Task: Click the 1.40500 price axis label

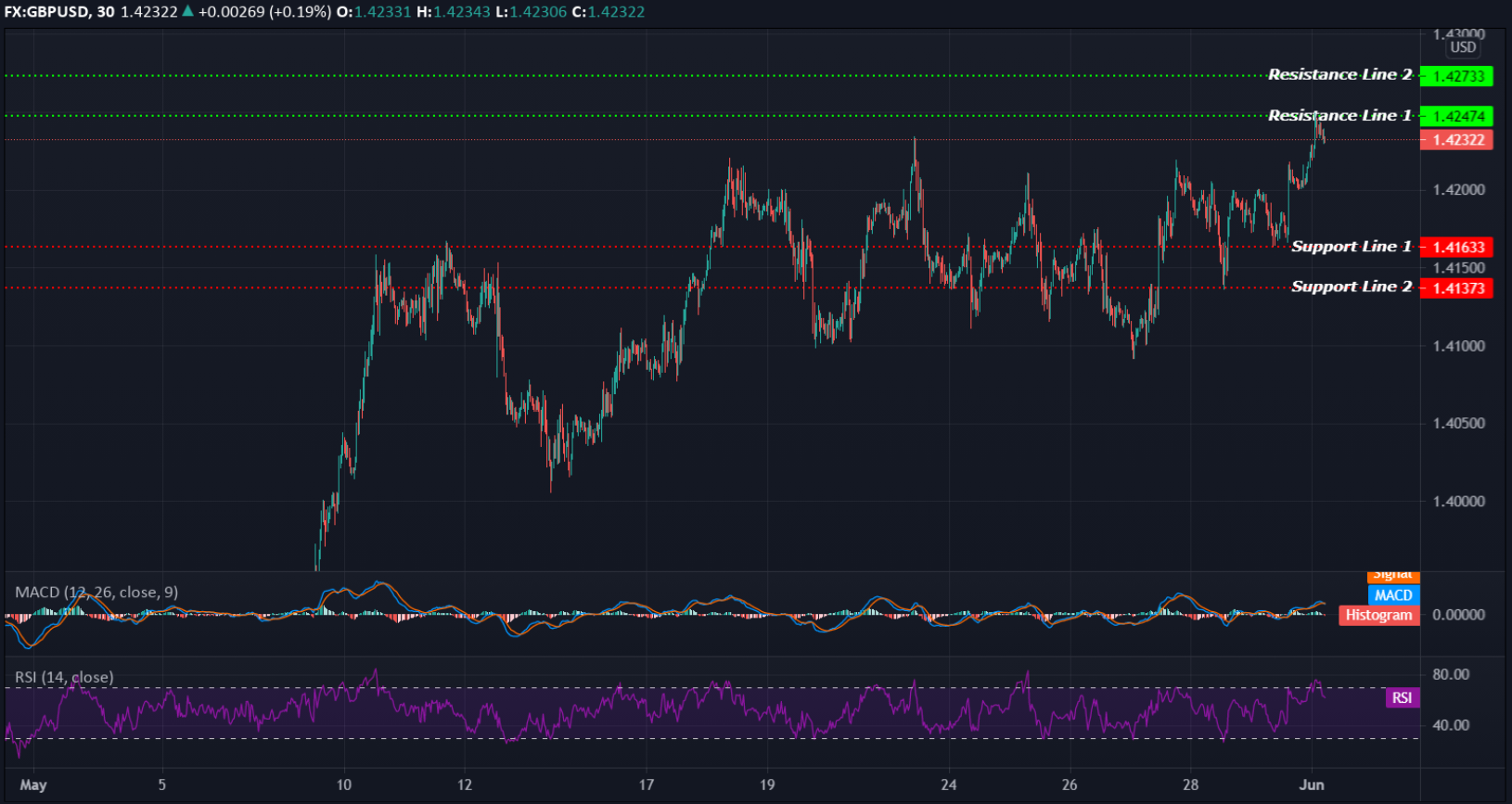Action: pos(1459,423)
